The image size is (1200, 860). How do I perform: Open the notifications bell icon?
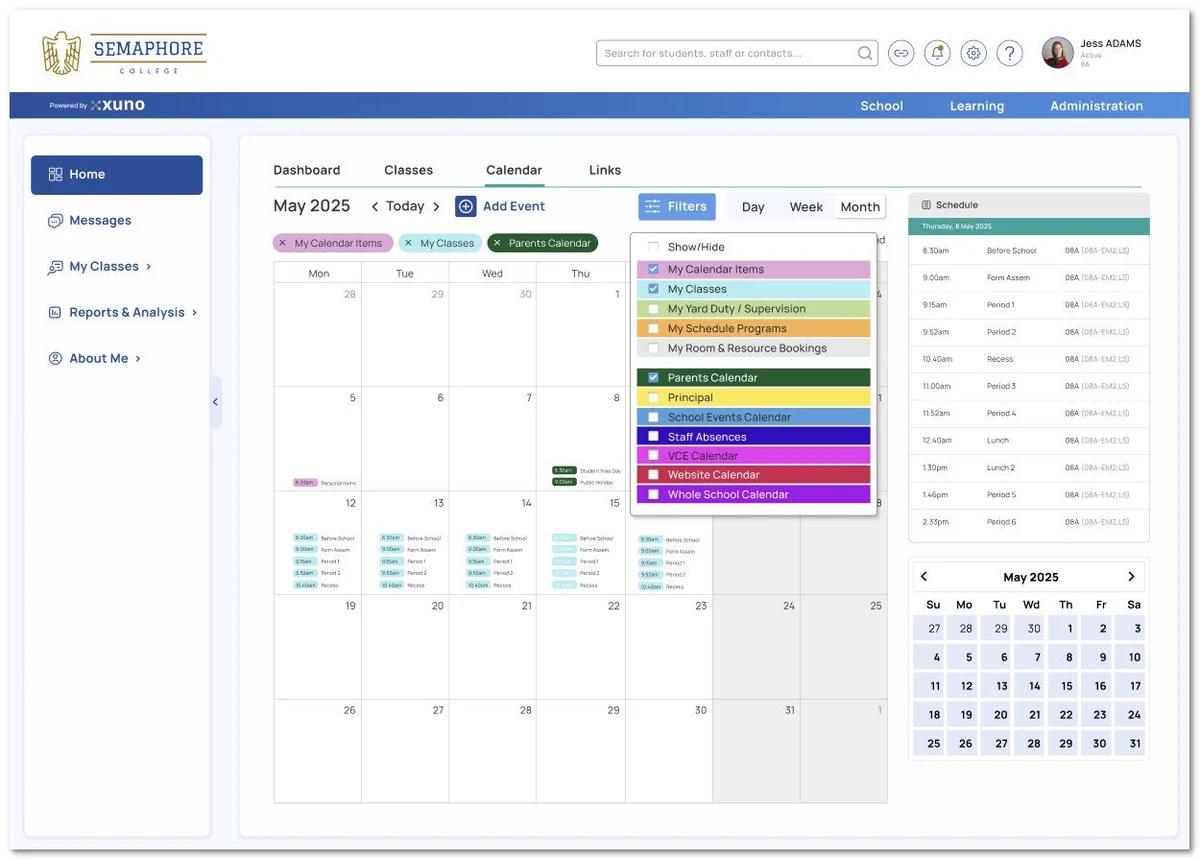[x=937, y=53]
